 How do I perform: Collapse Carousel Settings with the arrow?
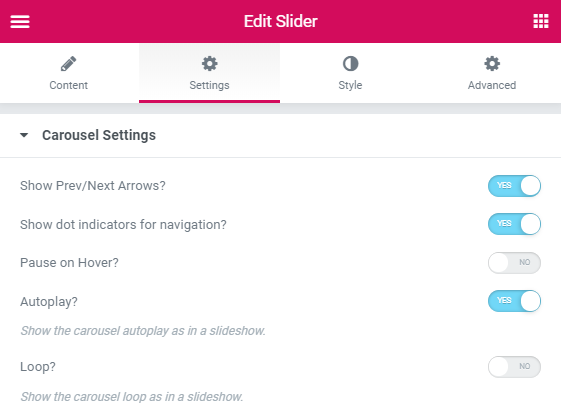coord(24,135)
